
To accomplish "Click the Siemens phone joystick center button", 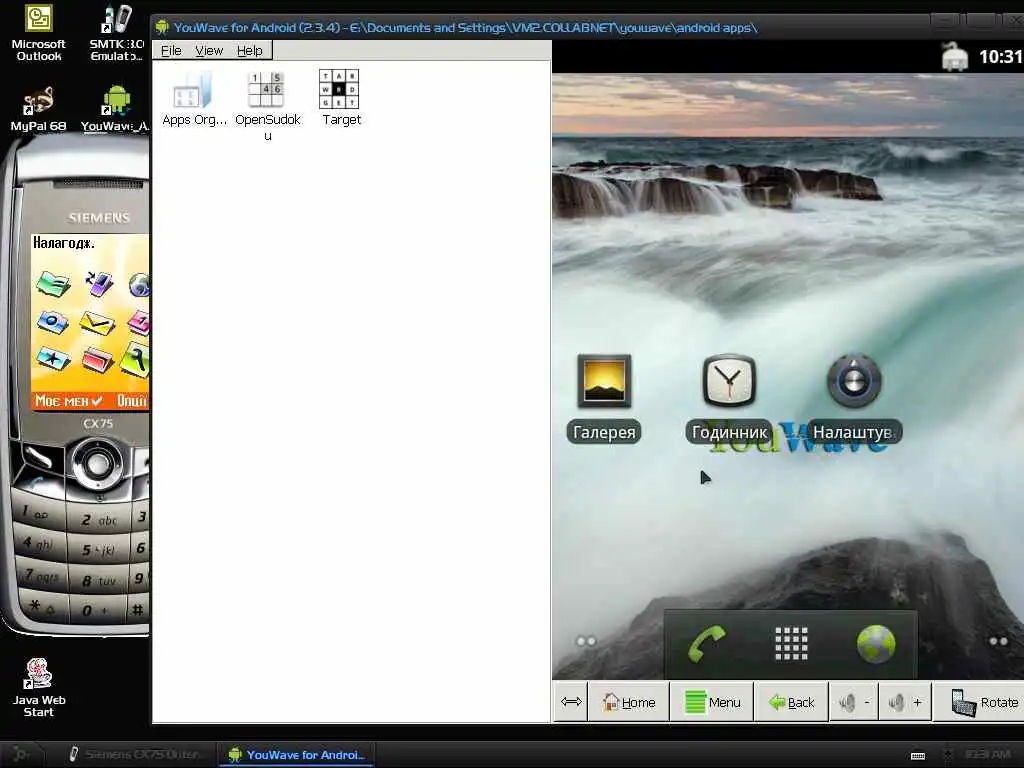I will (97, 462).
